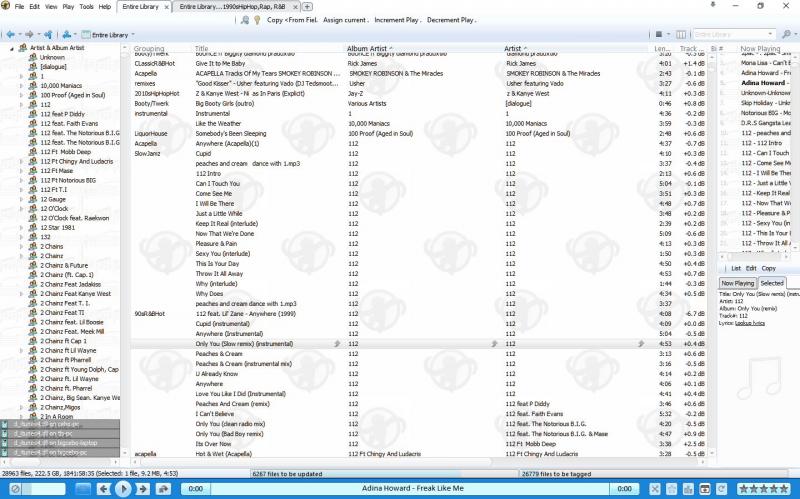Switch to Now Playing tab in info panel
This screenshot has width=800, height=499.
[737, 283]
